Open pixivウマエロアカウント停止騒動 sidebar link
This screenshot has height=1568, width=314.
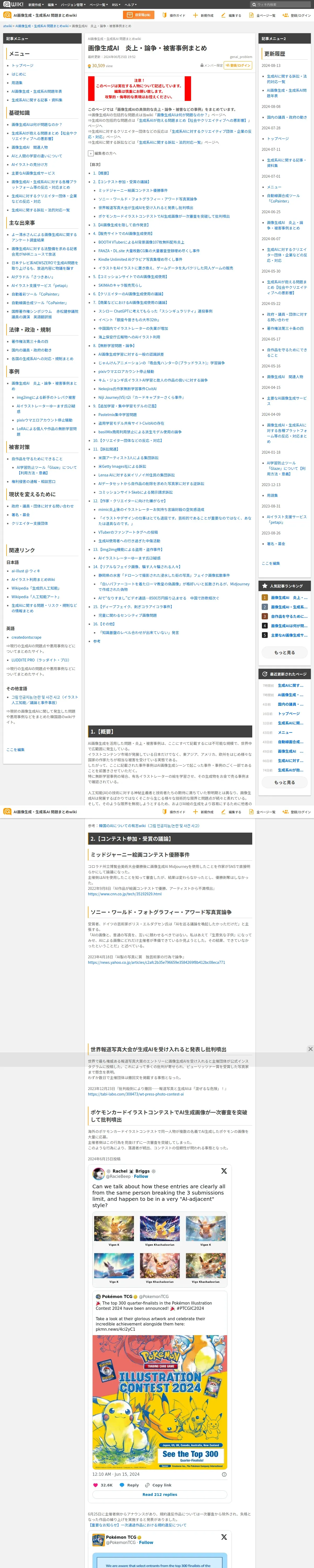(44, 420)
